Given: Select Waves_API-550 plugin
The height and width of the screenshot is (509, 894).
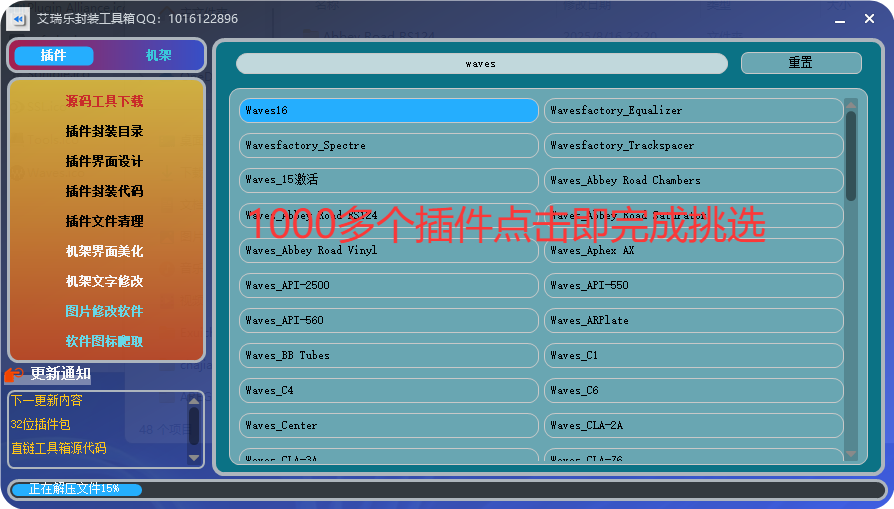Looking at the screenshot, I should 693,286.
